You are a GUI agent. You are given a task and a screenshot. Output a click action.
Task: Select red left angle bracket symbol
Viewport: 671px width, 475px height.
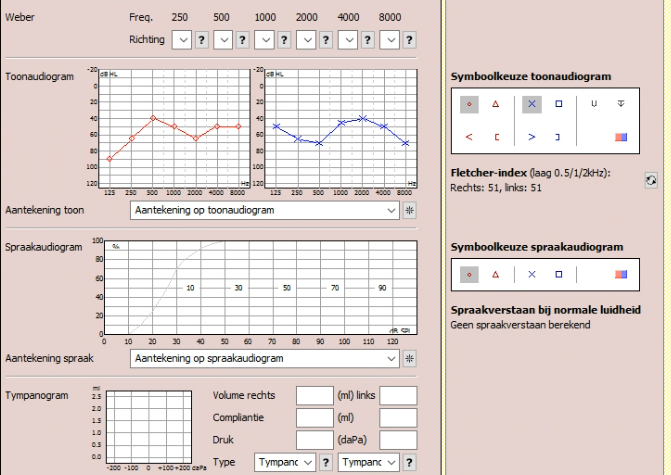[x=469, y=136]
